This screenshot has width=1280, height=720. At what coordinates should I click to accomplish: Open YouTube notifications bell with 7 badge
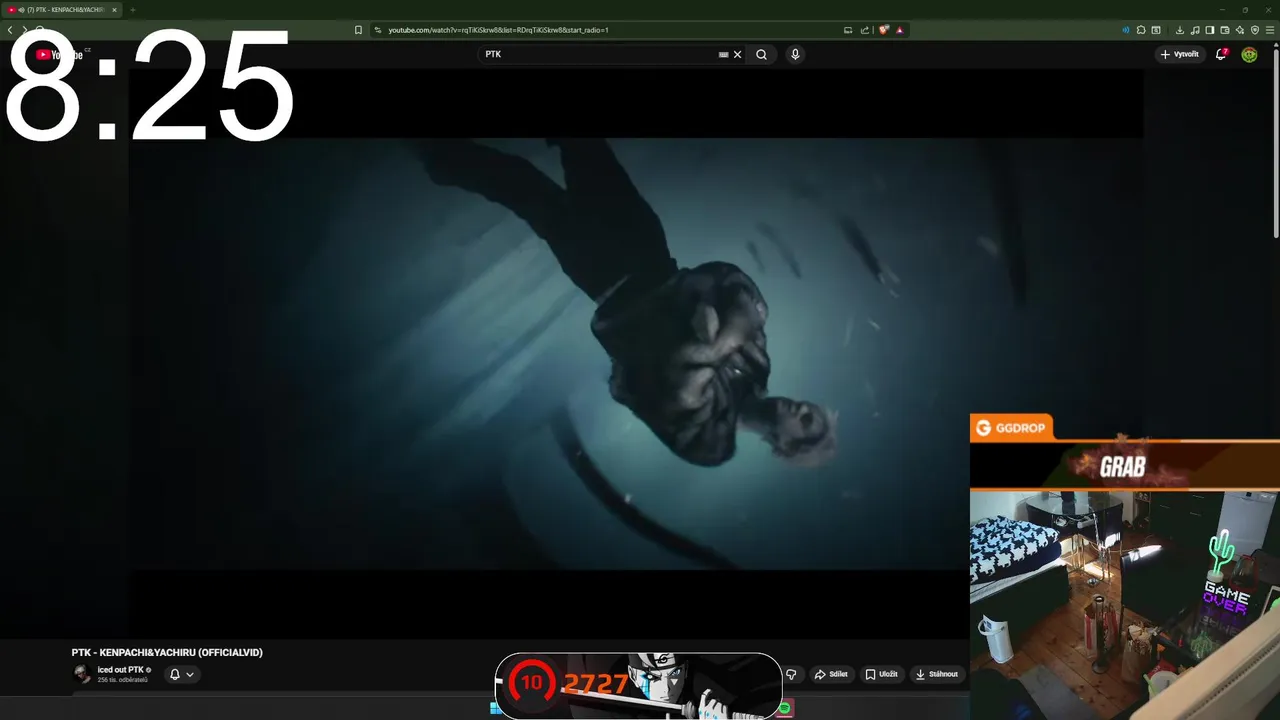(1221, 54)
